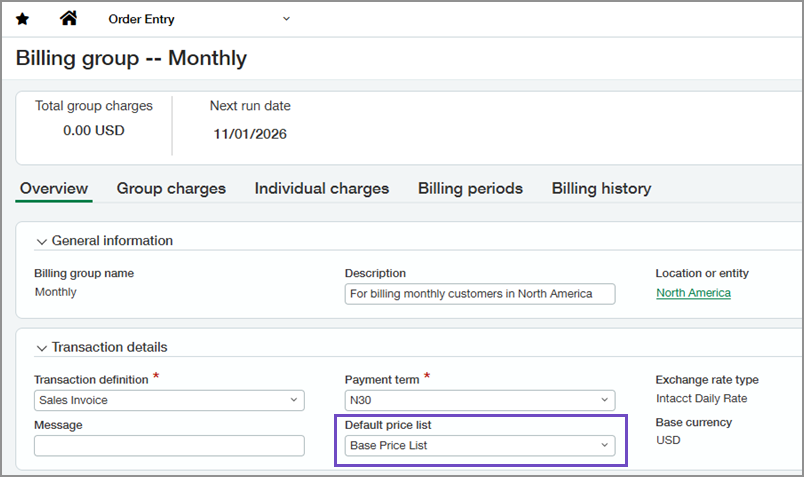Open the Transaction definition dropdown
The height and width of the screenshot is (477, 804).
[169, 400]
